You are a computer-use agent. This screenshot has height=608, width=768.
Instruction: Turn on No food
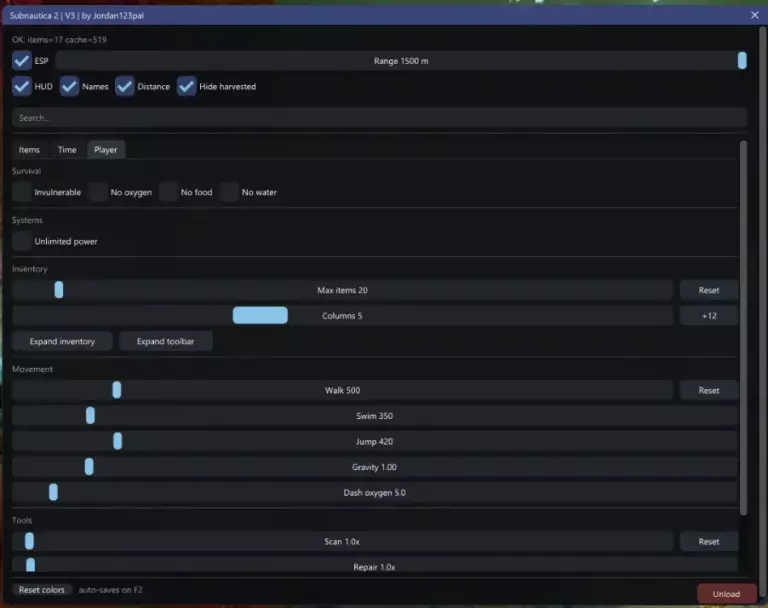(168, 192)
